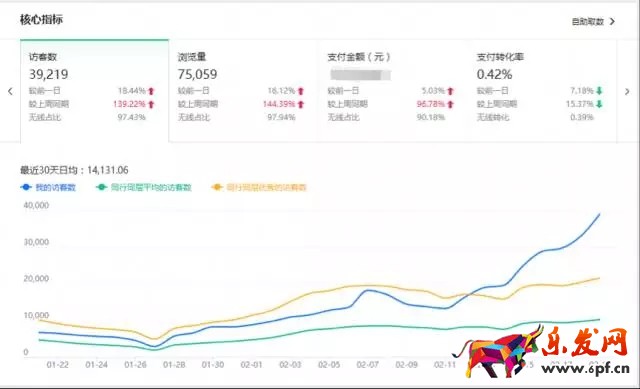Click the 核心指标 section heading
Image resolution: width=640 pixels, height=389 pixels.
[41, 20]
